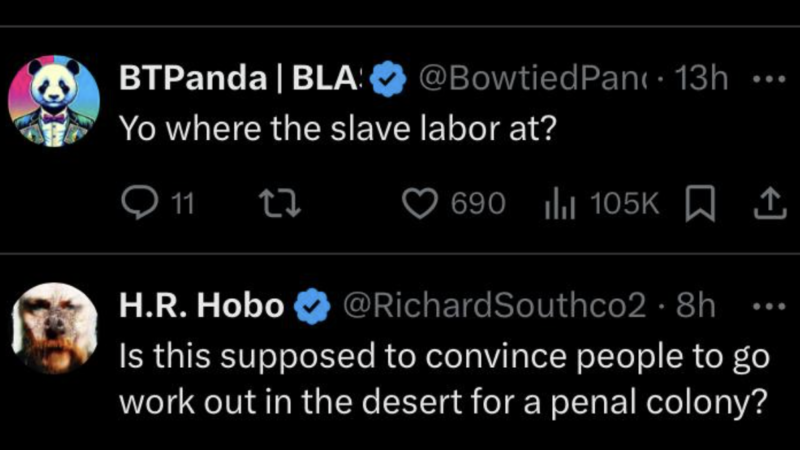Reply to BTPanda's tweet

click(135, 204)
